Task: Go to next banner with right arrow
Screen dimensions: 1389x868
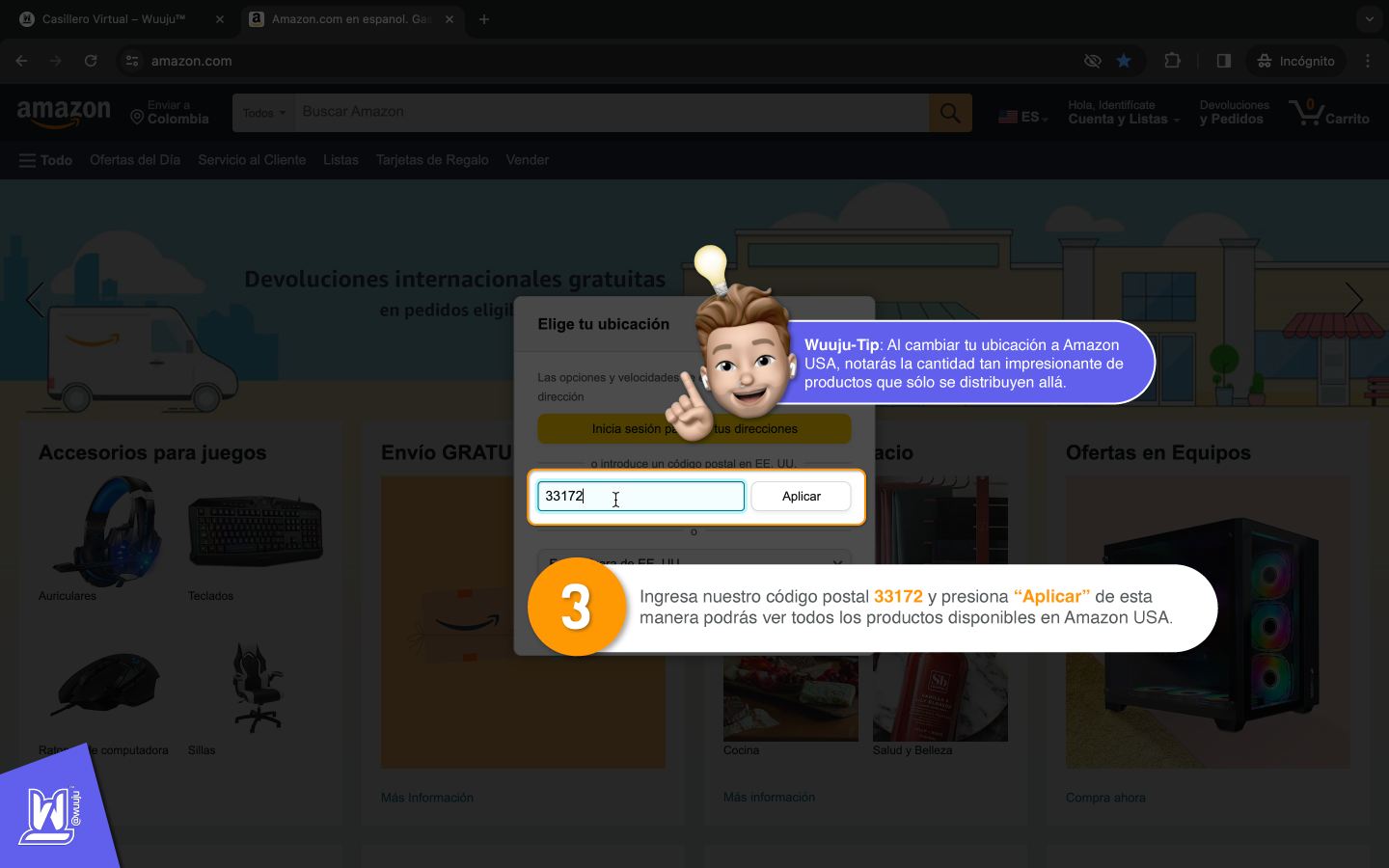Action: point(1353,300)
